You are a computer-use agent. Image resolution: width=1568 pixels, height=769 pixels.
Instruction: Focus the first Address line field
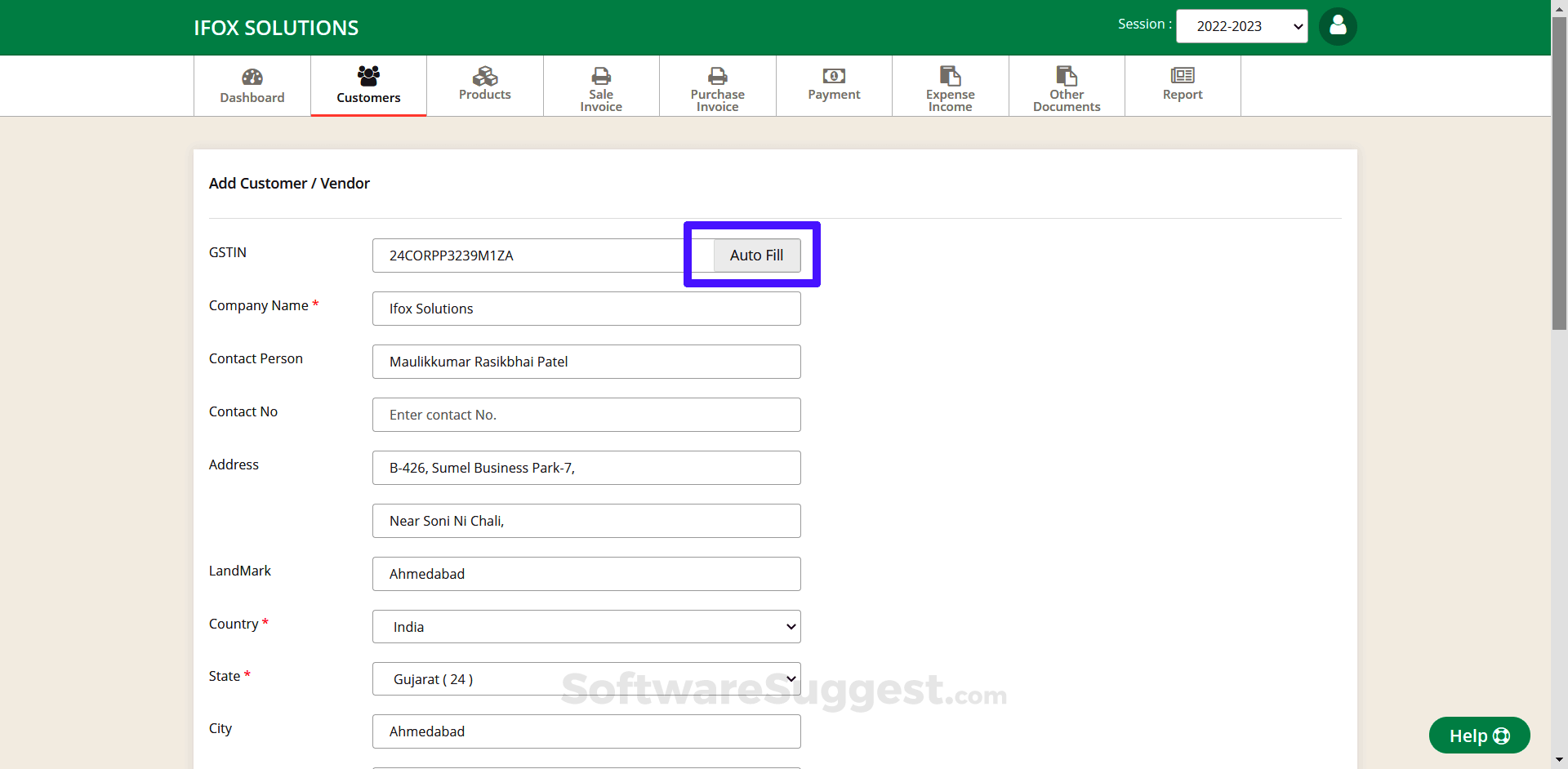(586, 468)
